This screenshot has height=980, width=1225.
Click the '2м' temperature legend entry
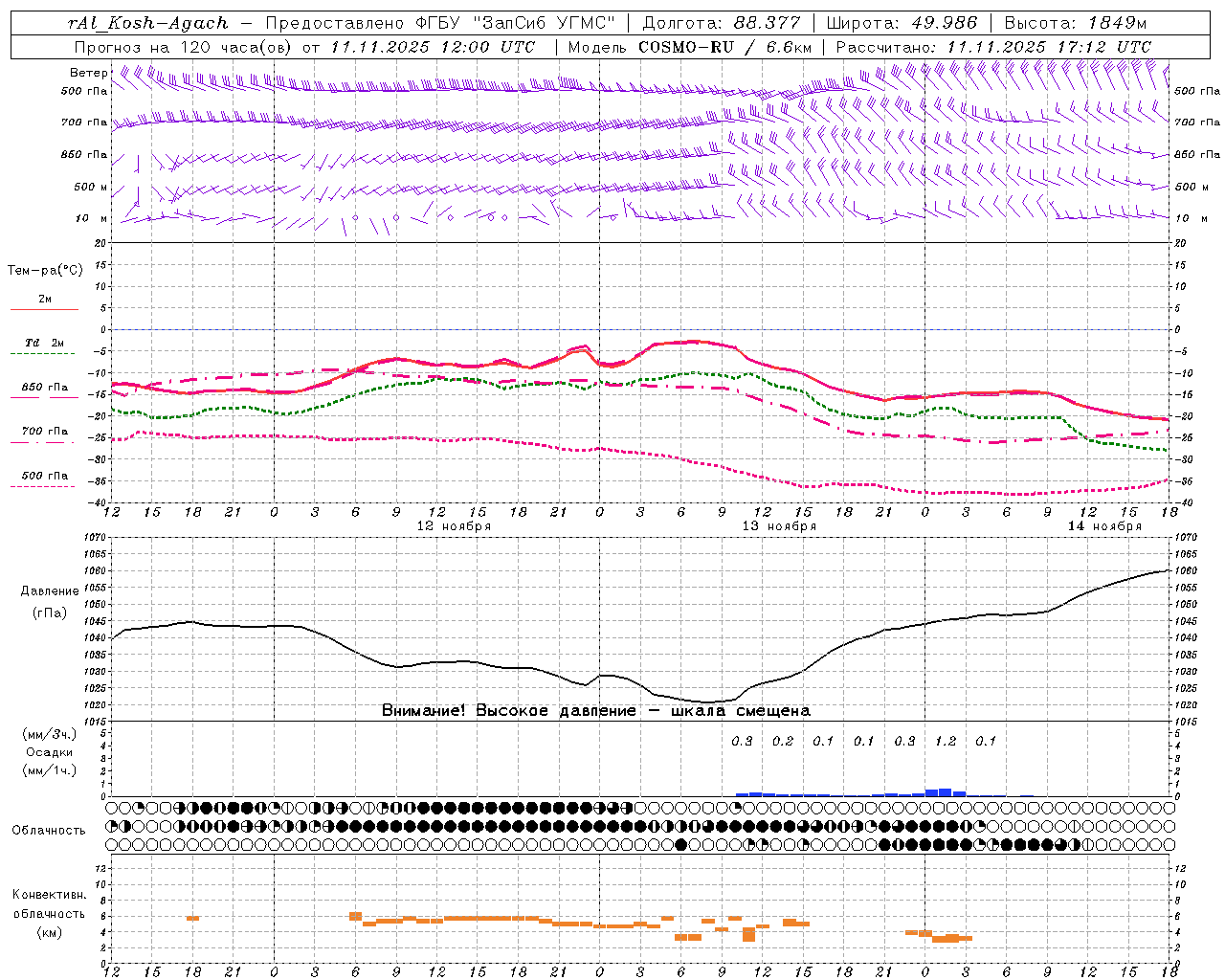[x=45, y=300]
